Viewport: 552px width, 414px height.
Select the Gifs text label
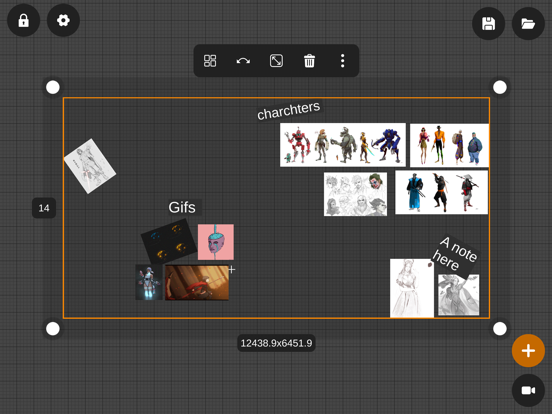click(182, 207)
